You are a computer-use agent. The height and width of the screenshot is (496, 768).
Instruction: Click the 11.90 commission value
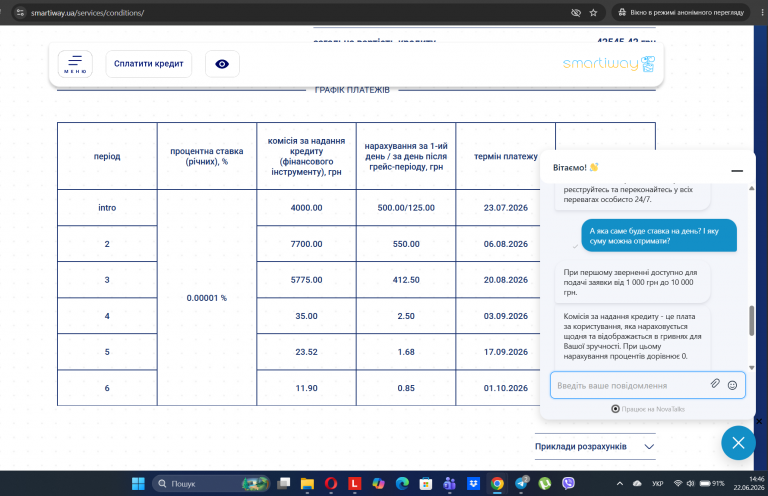pyautogui.click(x=306, y=388)
